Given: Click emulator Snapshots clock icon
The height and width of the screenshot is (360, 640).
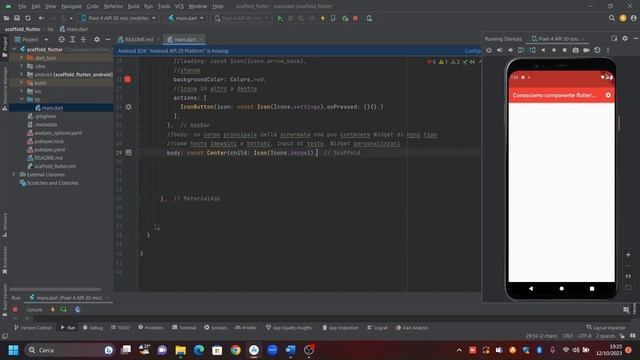Looking at the screenshot, I should tap(597, 50).
